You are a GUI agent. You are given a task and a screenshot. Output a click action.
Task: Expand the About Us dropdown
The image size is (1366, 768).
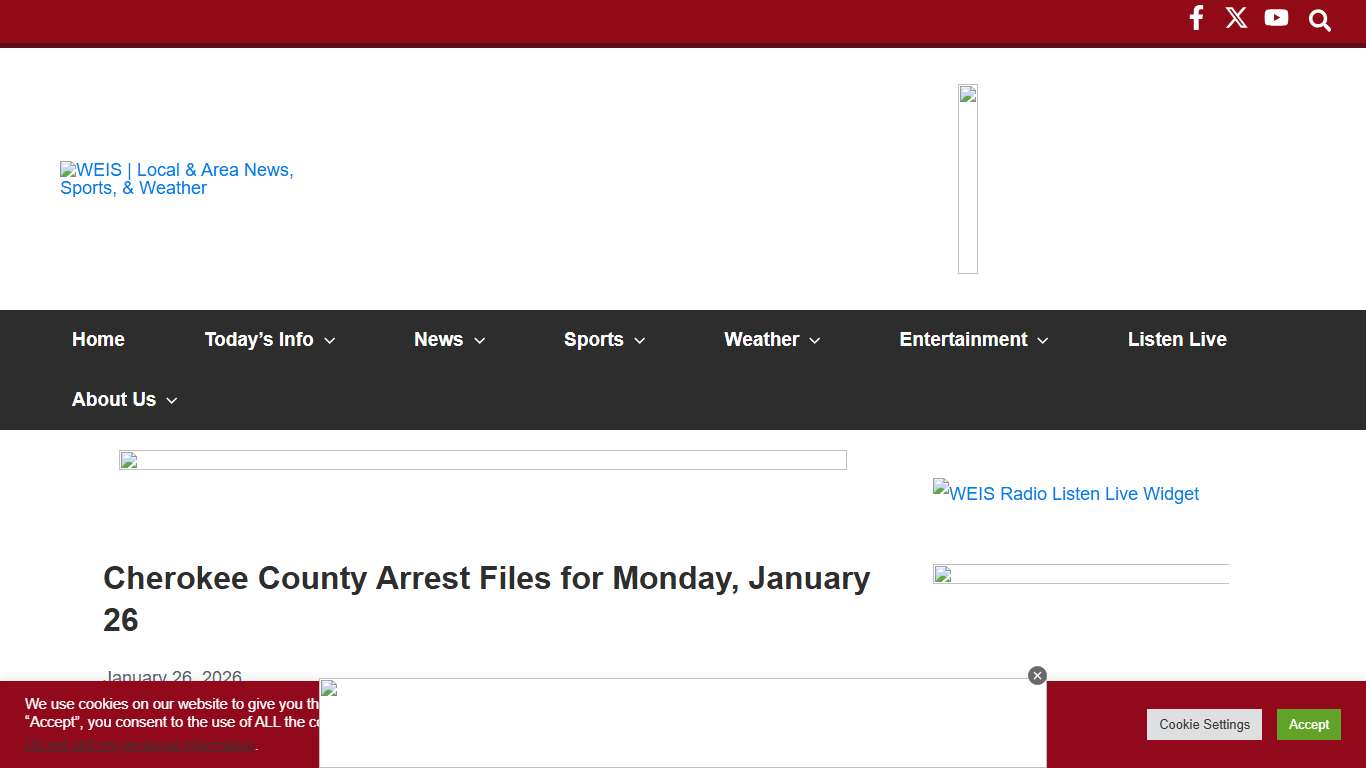tap(122, 399)
